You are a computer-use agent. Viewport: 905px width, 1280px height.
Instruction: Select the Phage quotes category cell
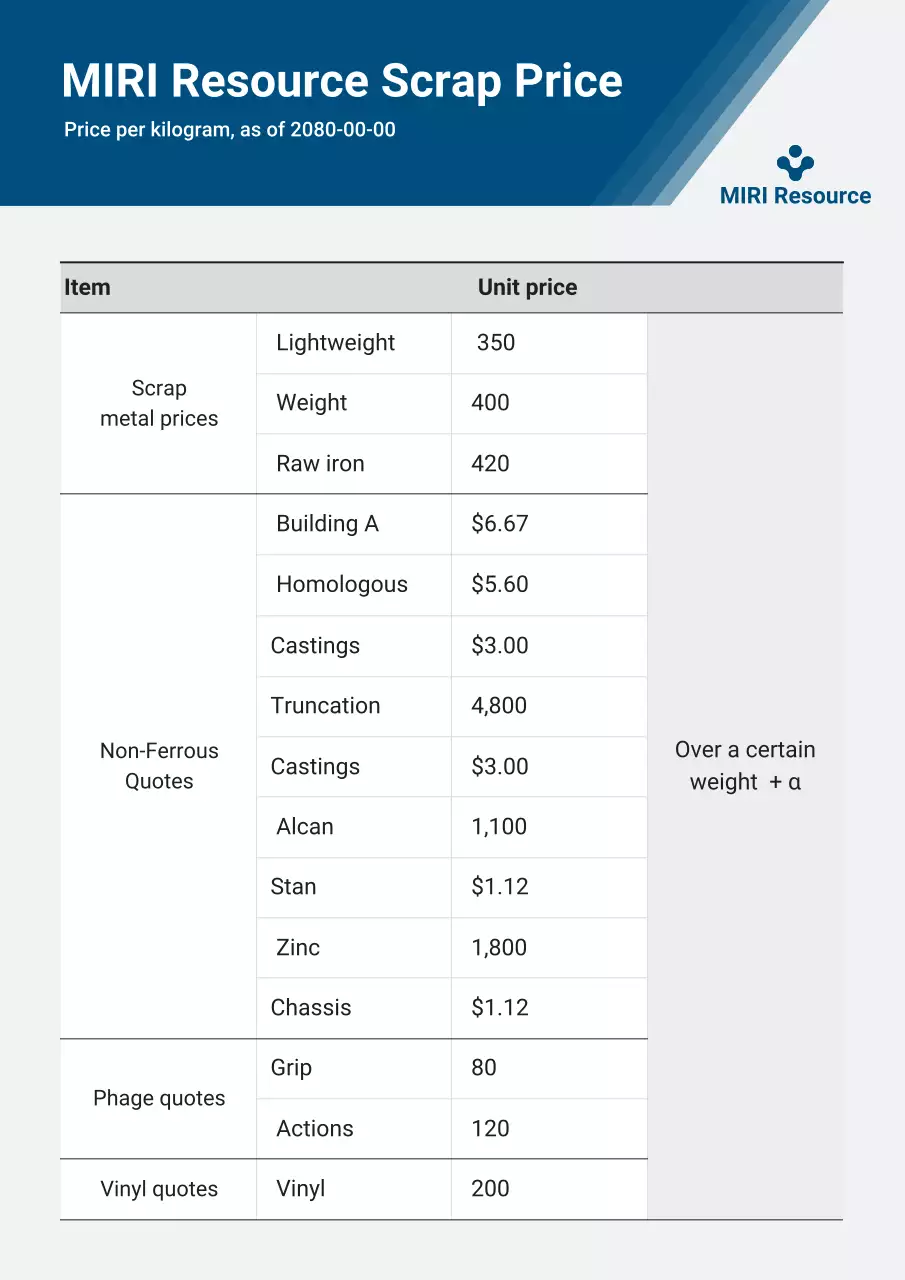159,1099
